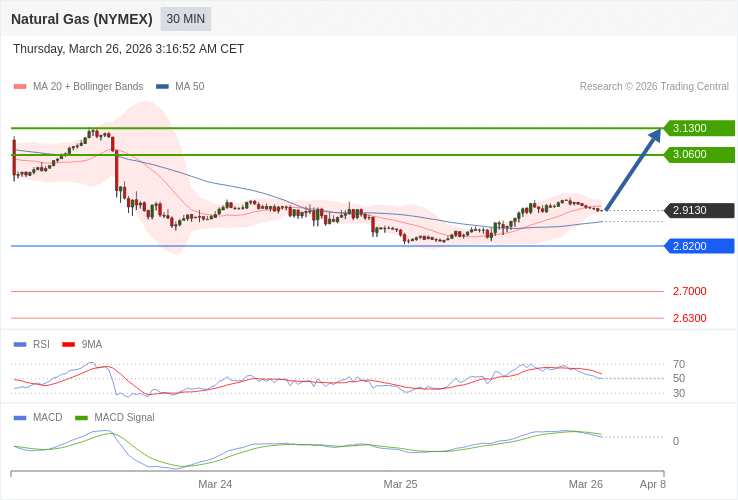Click the 30 MIN timeframe button
Screen dimensions: 738x500
click(x=186, y=19)
